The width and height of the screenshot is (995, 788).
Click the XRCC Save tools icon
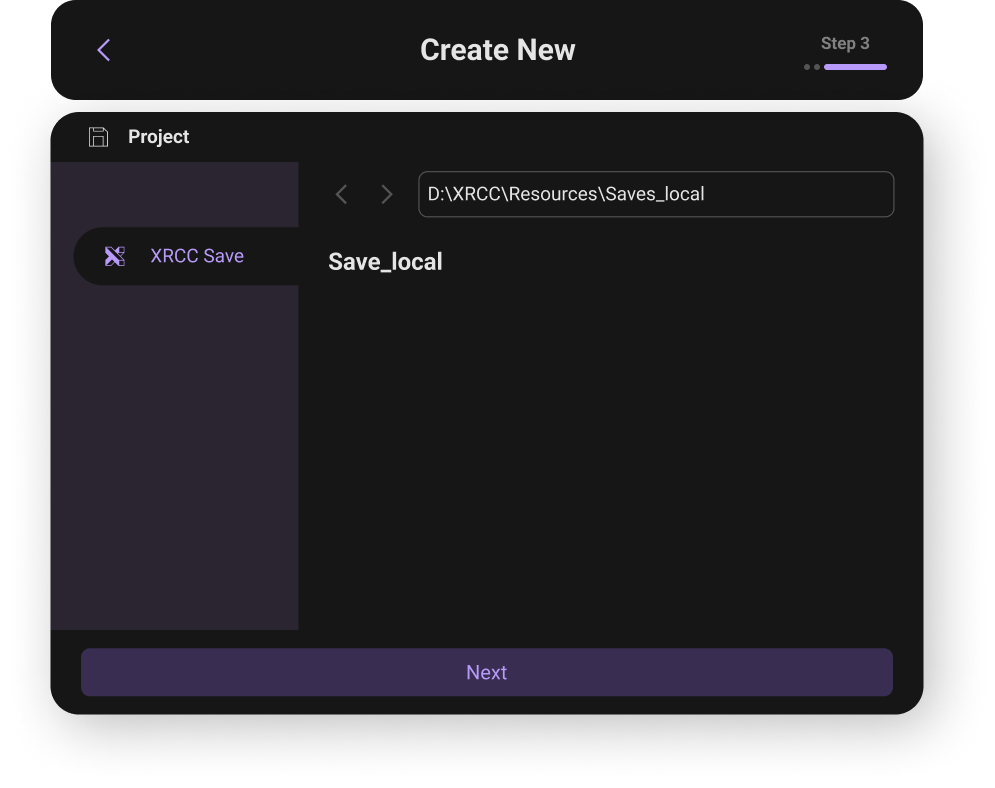[115, 256]
